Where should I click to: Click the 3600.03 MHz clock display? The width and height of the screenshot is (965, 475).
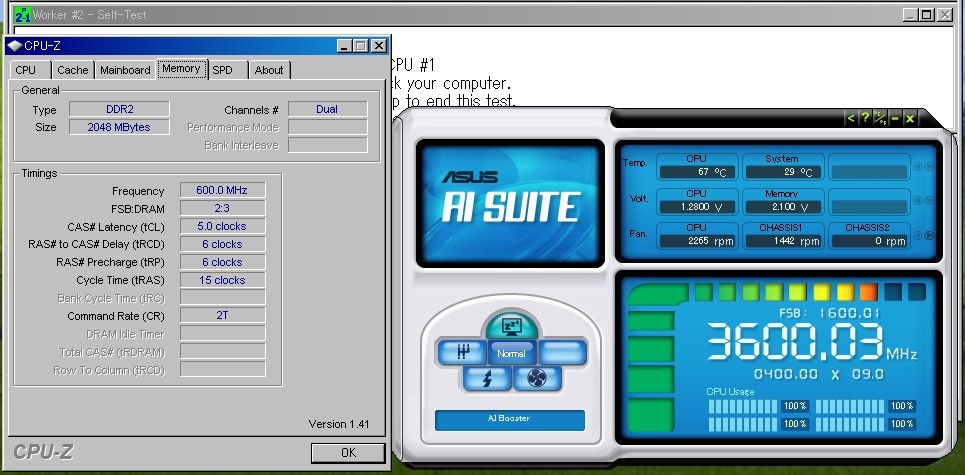pyautogui.click(x=811, y=343)
